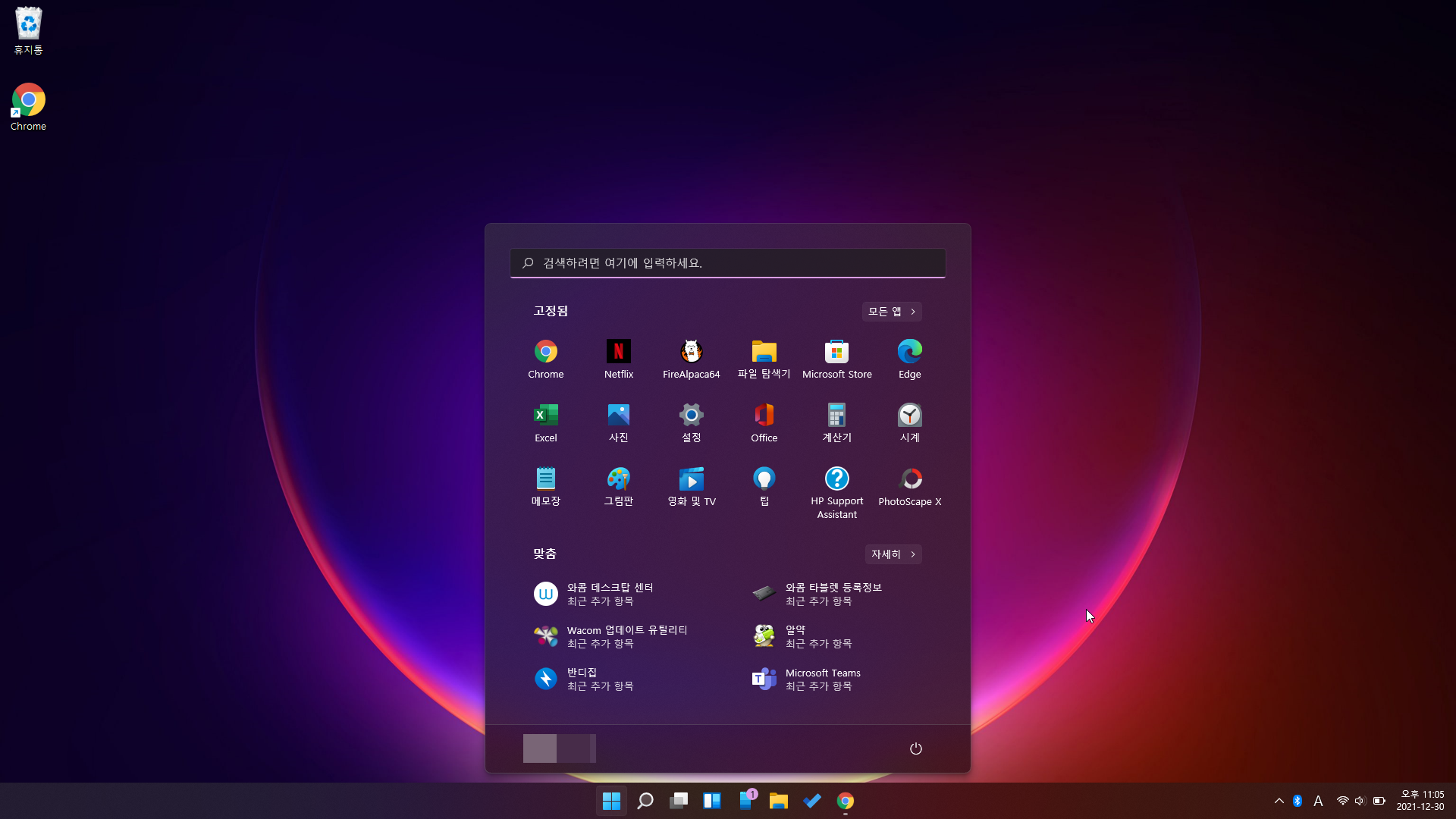
Task: Open Microsoft Store pinned icon
Action: click(836, 358)
